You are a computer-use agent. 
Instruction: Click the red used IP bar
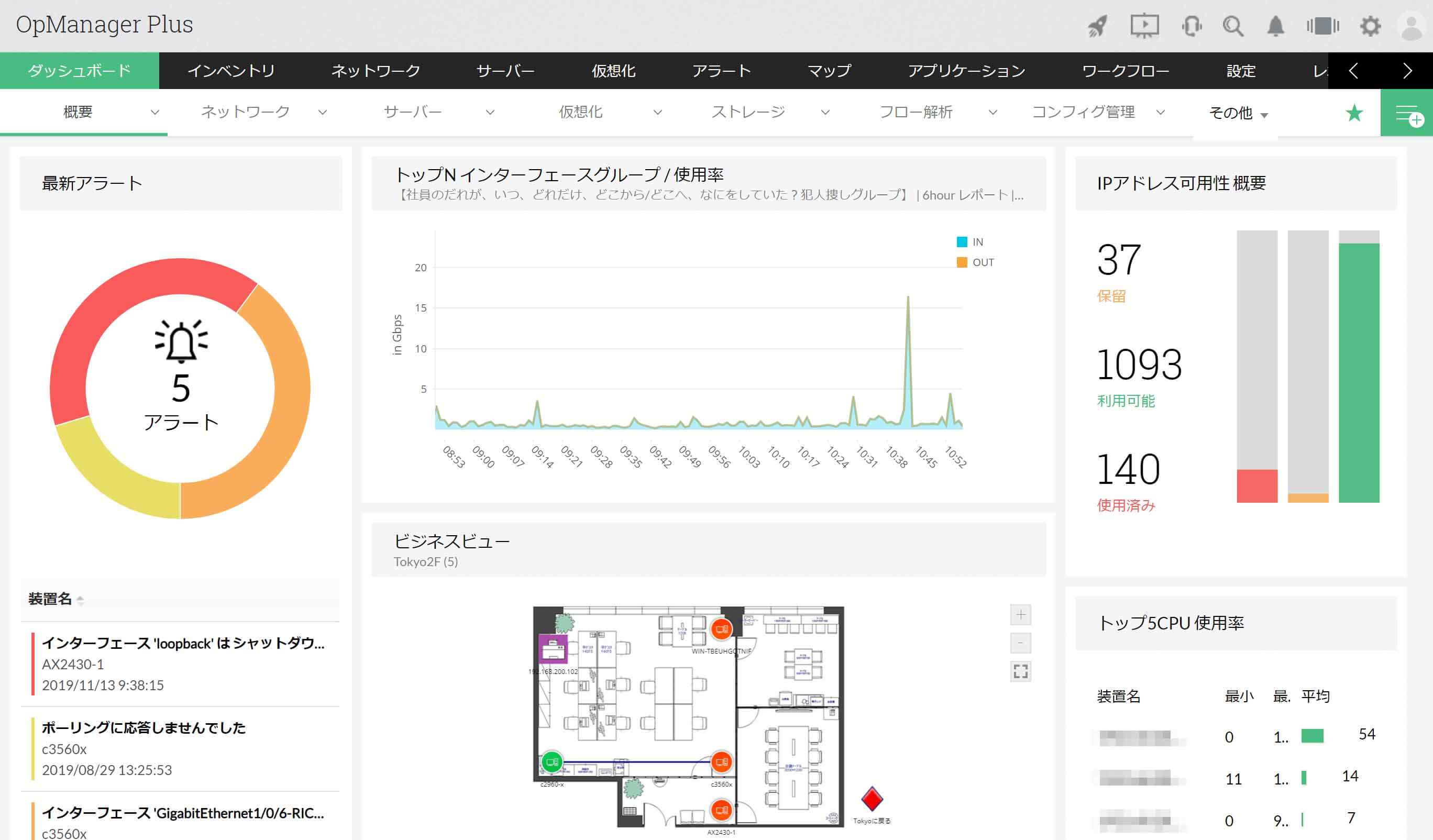(1256, 485)
